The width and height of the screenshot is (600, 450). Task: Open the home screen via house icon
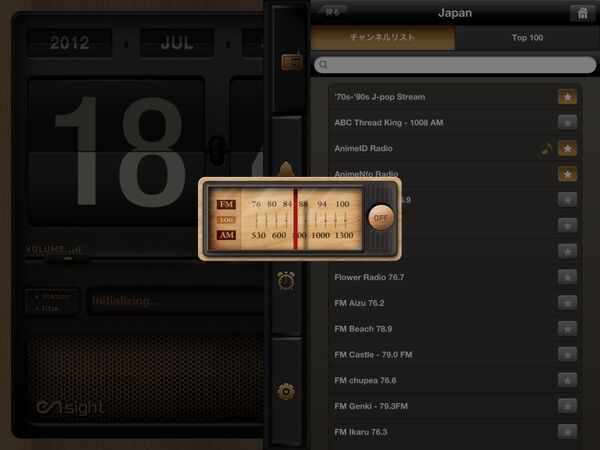(582, 13)
